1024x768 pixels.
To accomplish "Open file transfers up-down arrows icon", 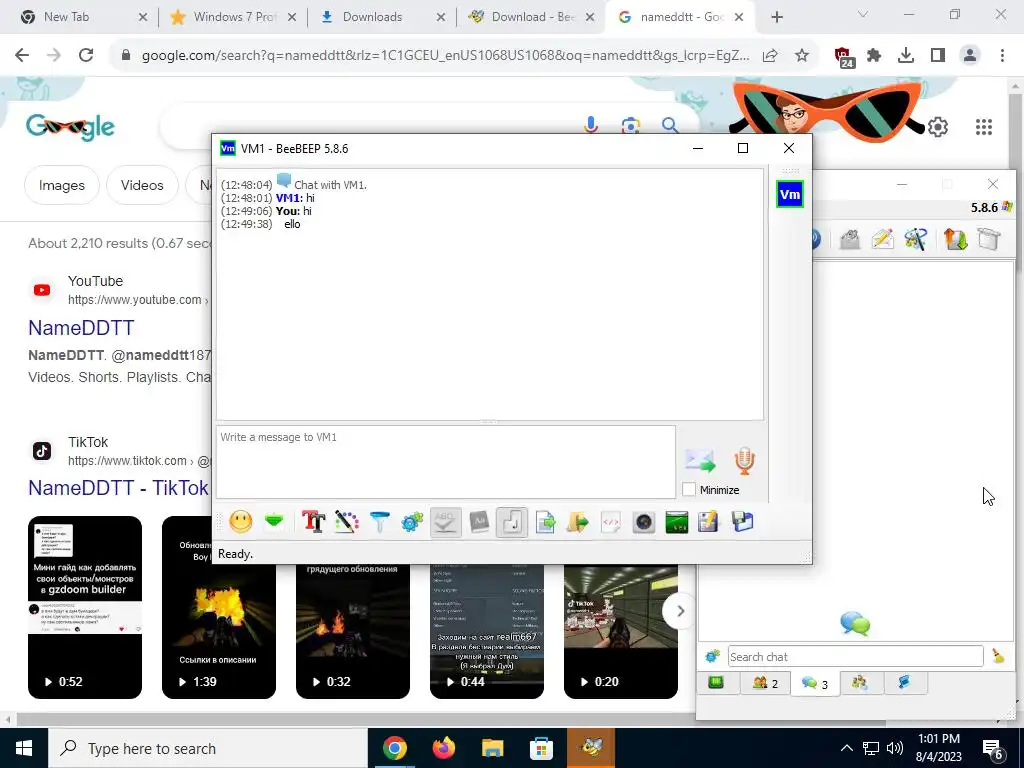I will 955,240.
